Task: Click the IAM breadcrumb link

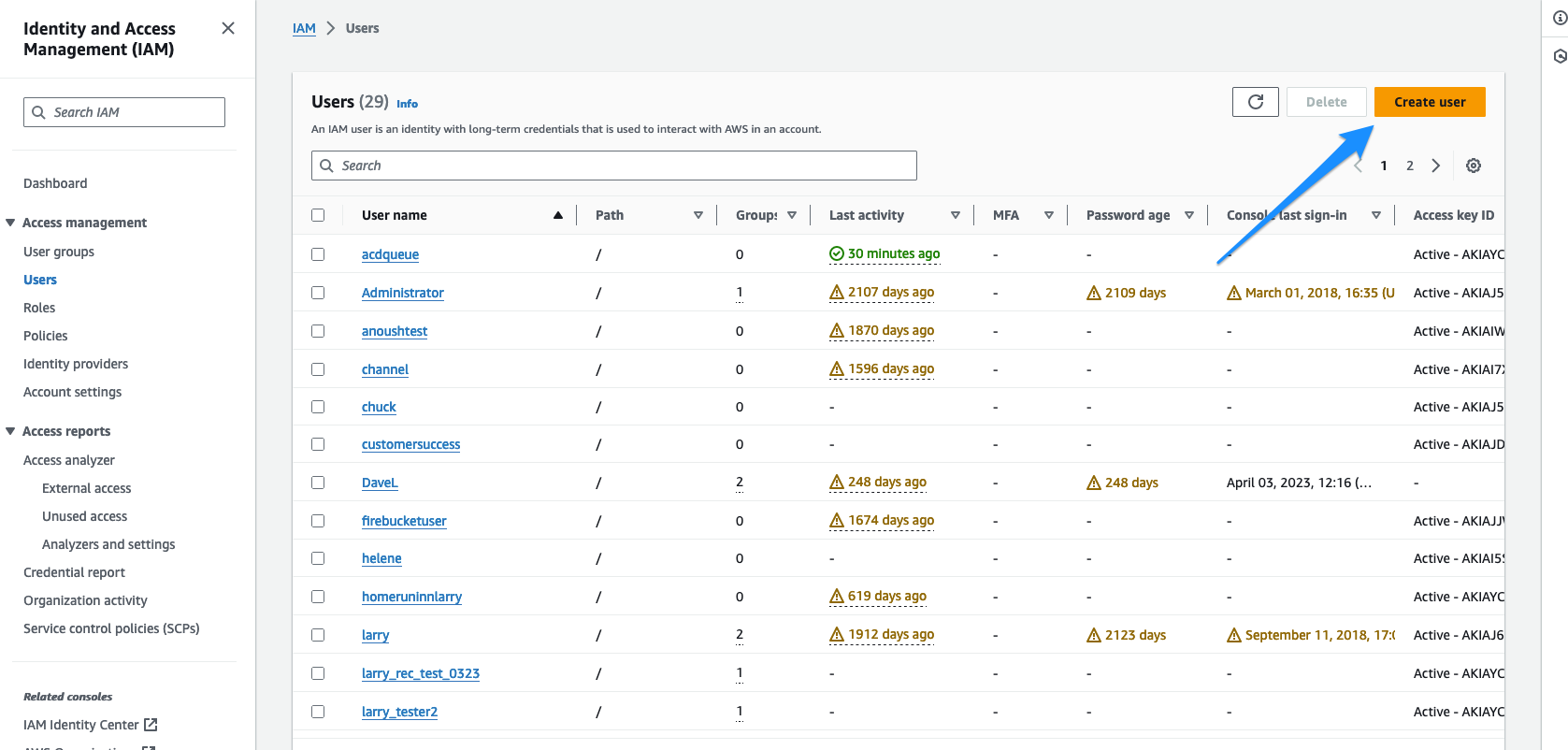Action: pyautogui.click(x=304, y=28)
